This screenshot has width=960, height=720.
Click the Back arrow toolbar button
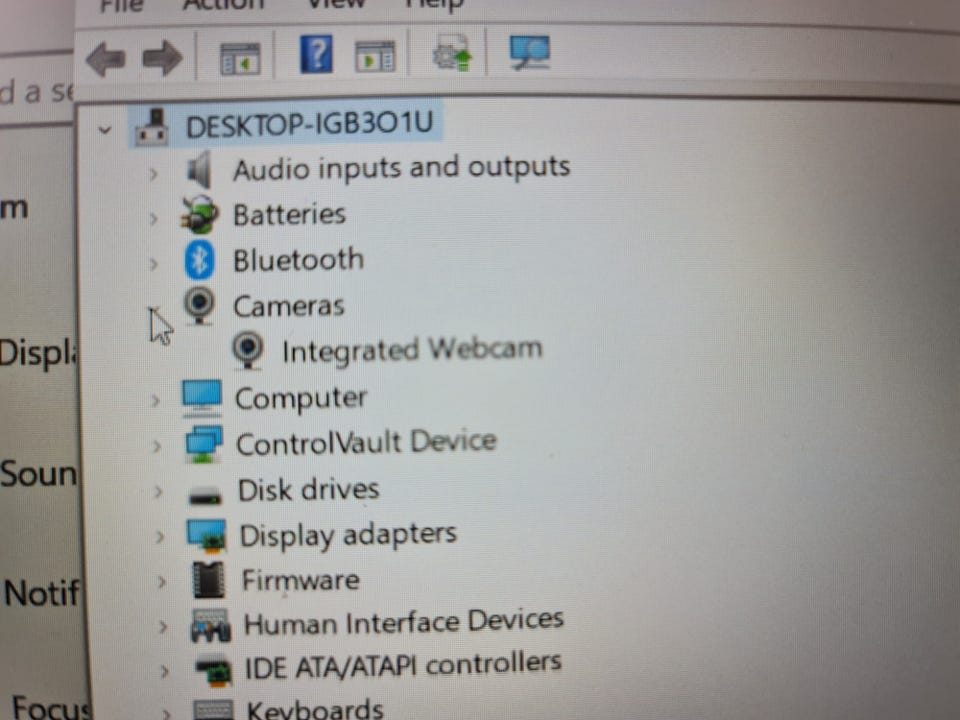(106, 59)
